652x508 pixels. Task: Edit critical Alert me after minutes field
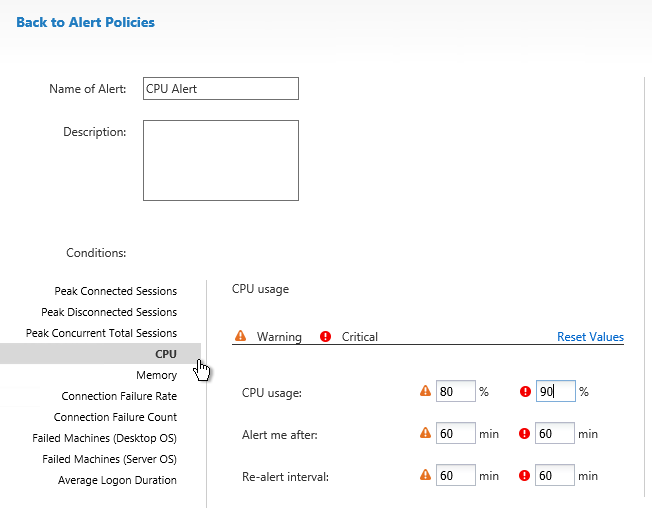click(x=555, y=433)
